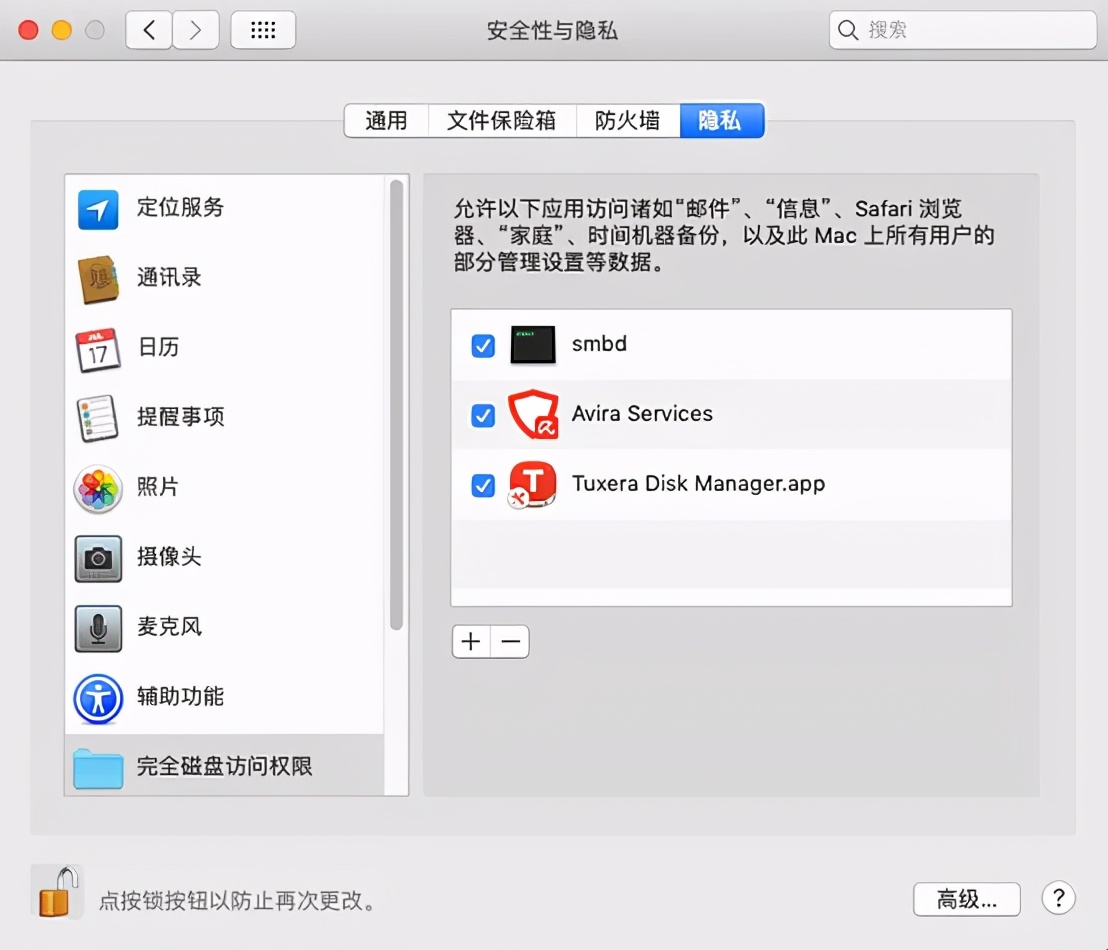This screenshot has height=950, width=1108.
Task: Show all preferences grid icon
Action: [263, 30]
